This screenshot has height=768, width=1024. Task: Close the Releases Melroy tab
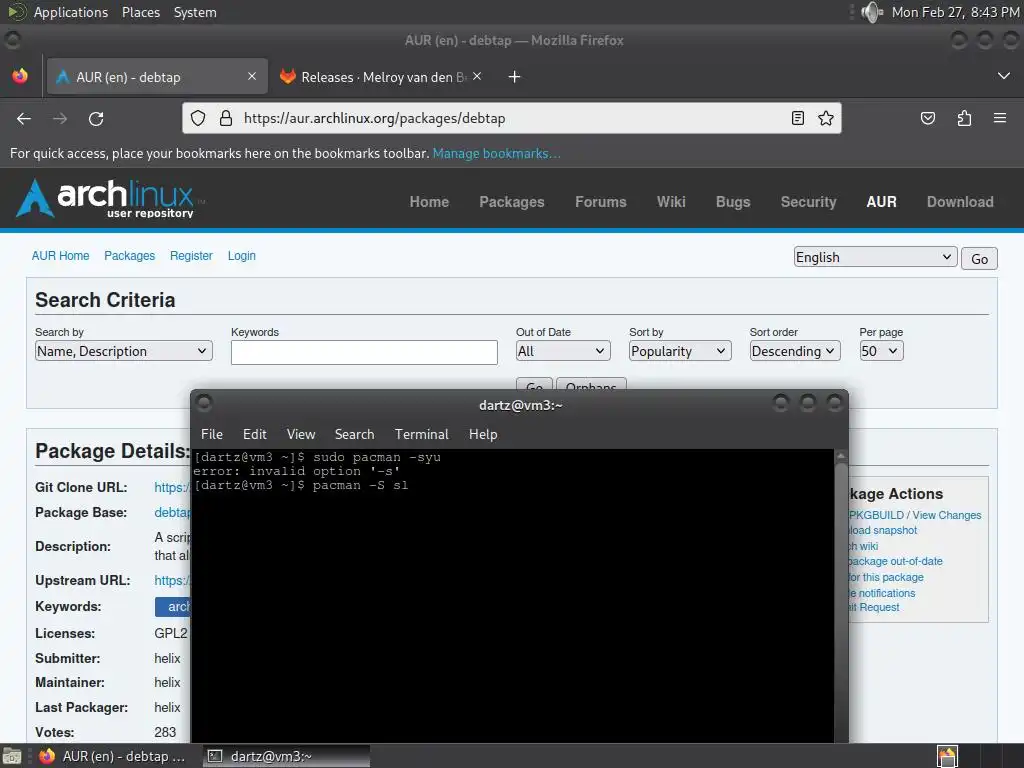(477, 76)
